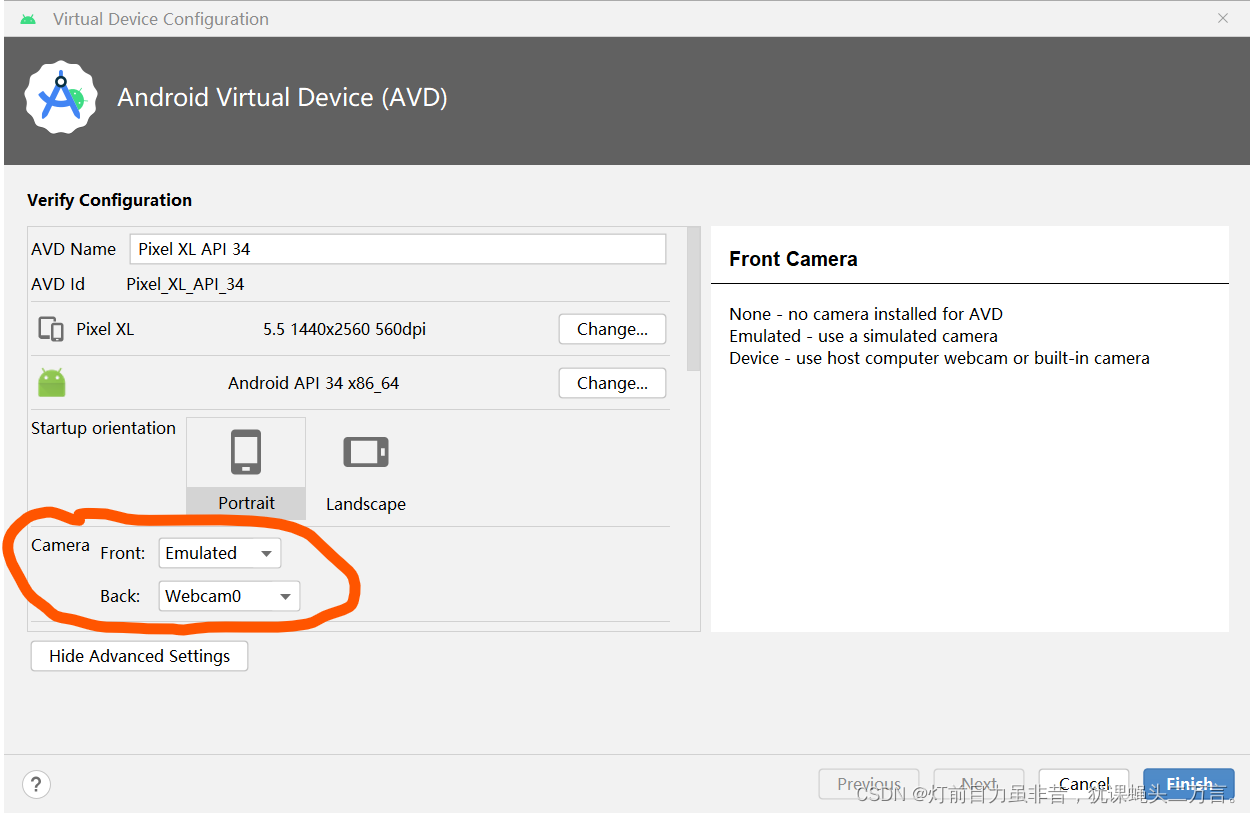Click Change button for Pixel XL device

[612, 329]
